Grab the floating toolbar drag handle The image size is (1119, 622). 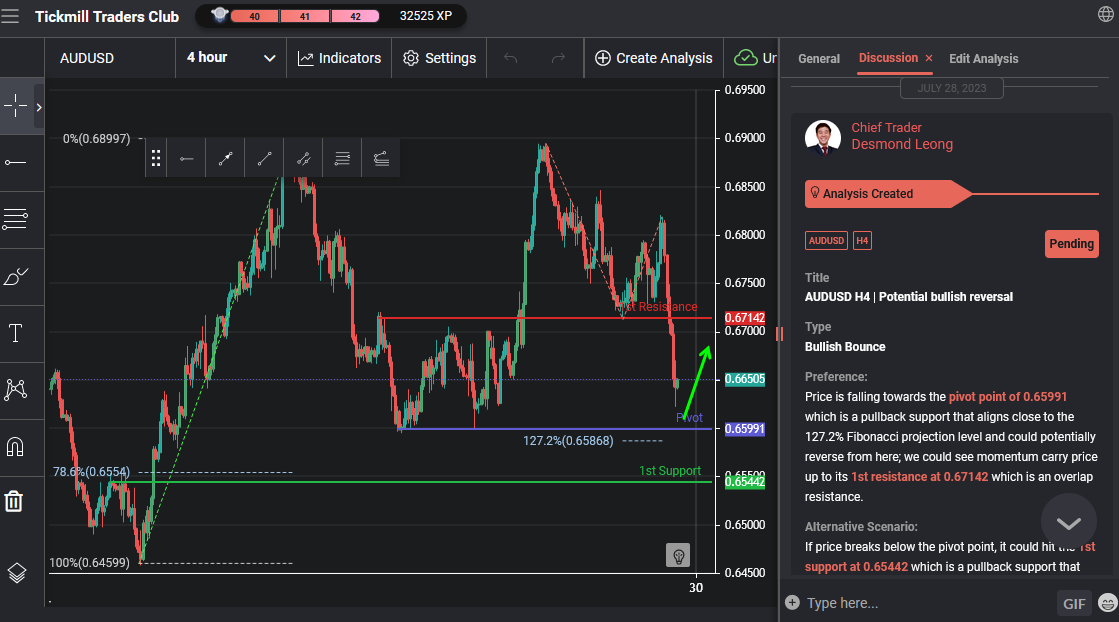[156, 158]
